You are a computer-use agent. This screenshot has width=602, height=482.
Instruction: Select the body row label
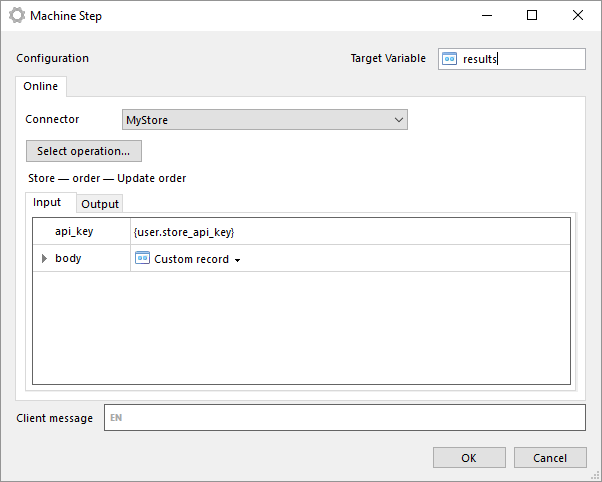coord(68,258)
